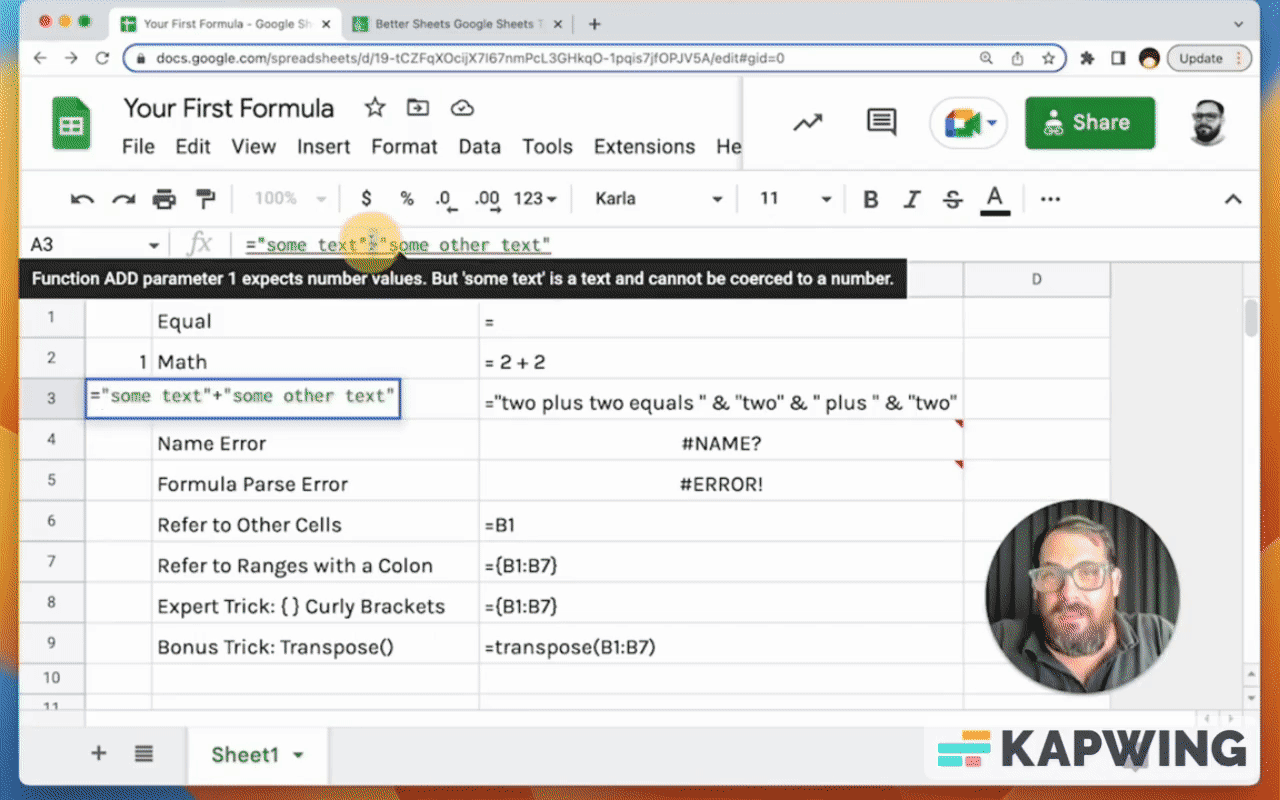Image resolution: width=1280 pixels, height=800 pixels.
Task: Open the Insert menu
Action: (323, 147)
